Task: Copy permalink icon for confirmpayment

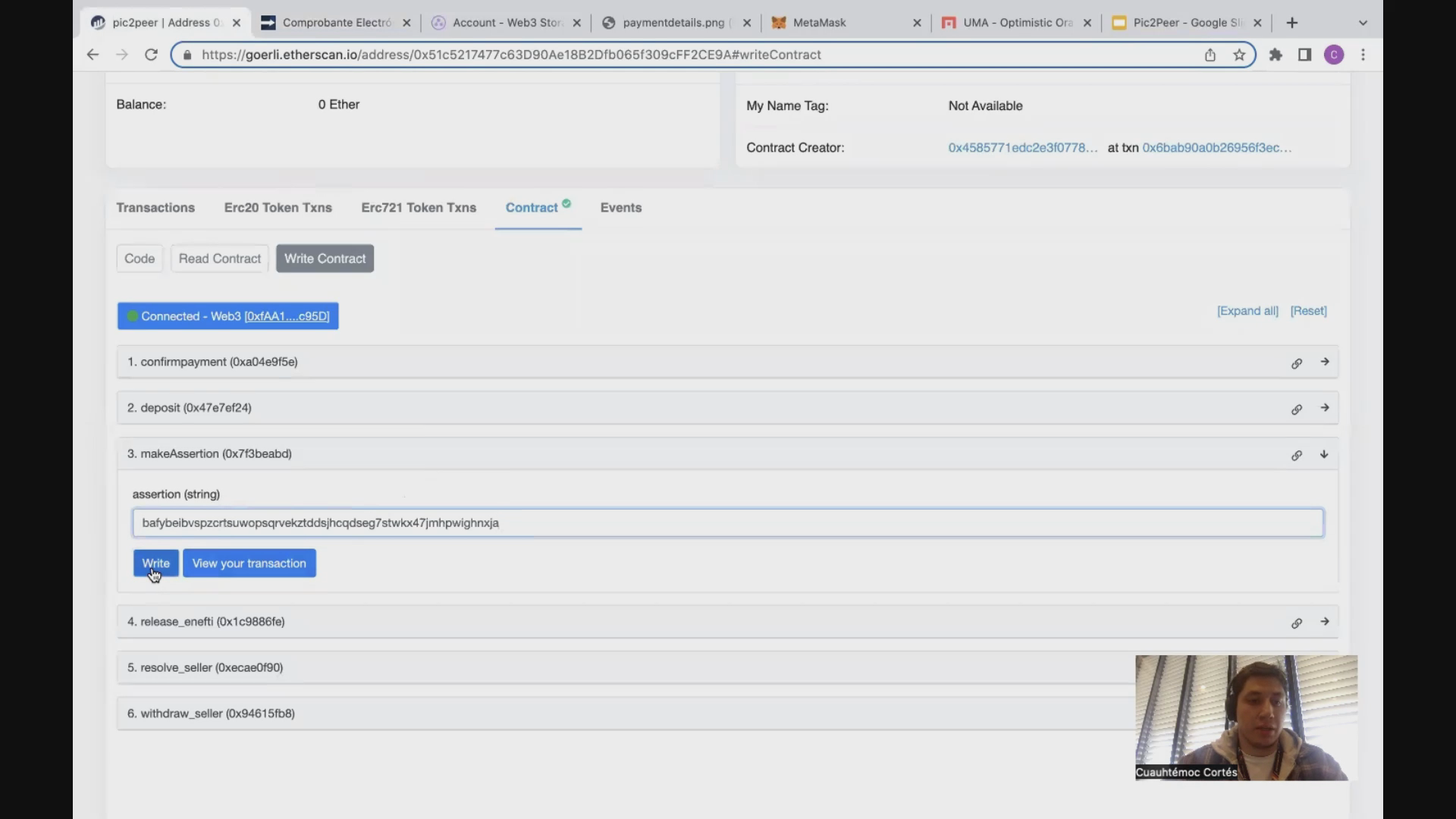Action: [1297, 363]
